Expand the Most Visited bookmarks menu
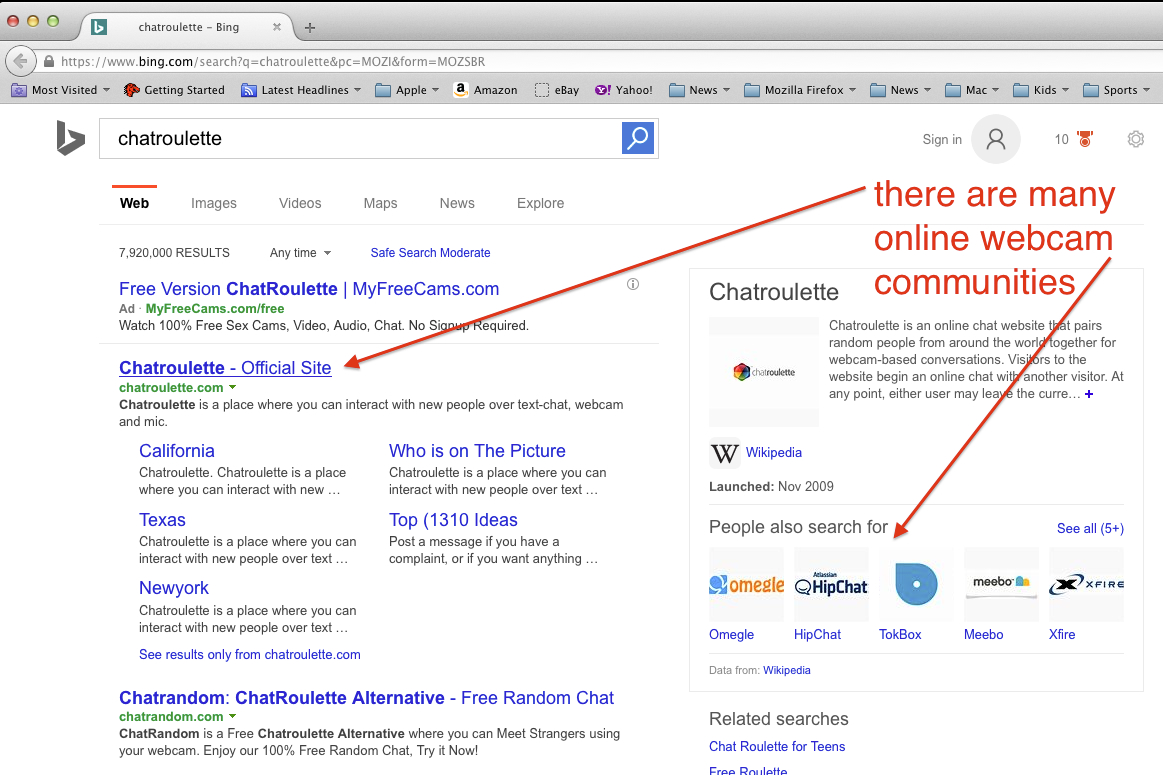The width and height of the screenshot is (1163, 775). [x=60, y=90]
